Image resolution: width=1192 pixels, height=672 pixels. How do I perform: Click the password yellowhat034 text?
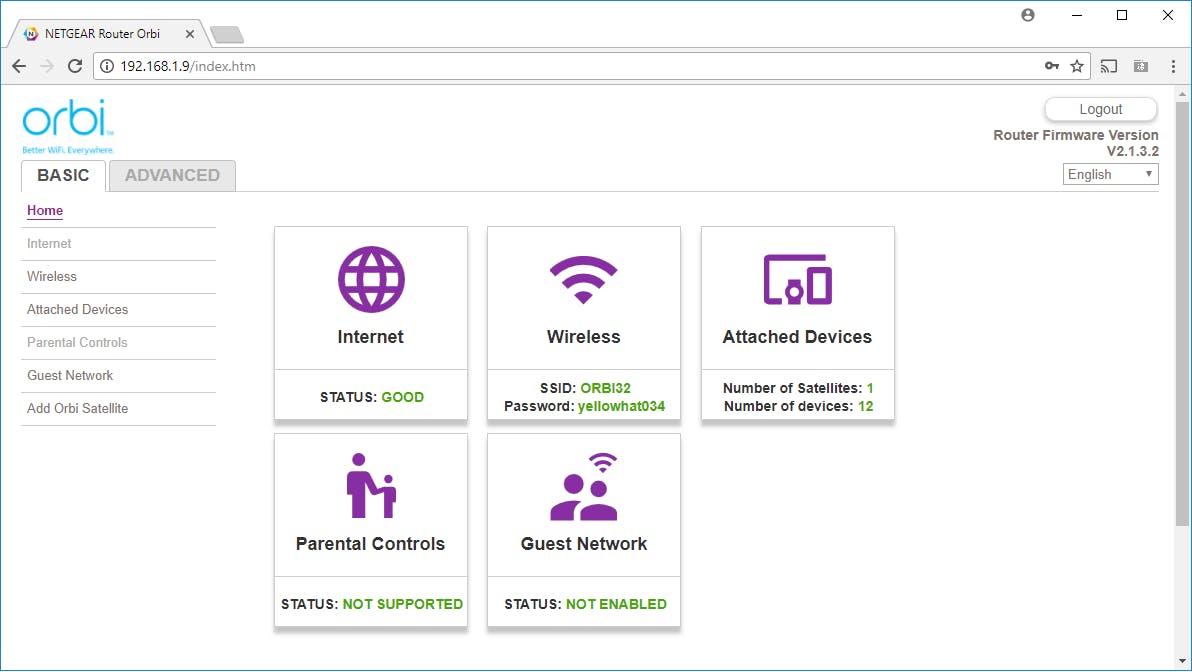click(621, 406)
